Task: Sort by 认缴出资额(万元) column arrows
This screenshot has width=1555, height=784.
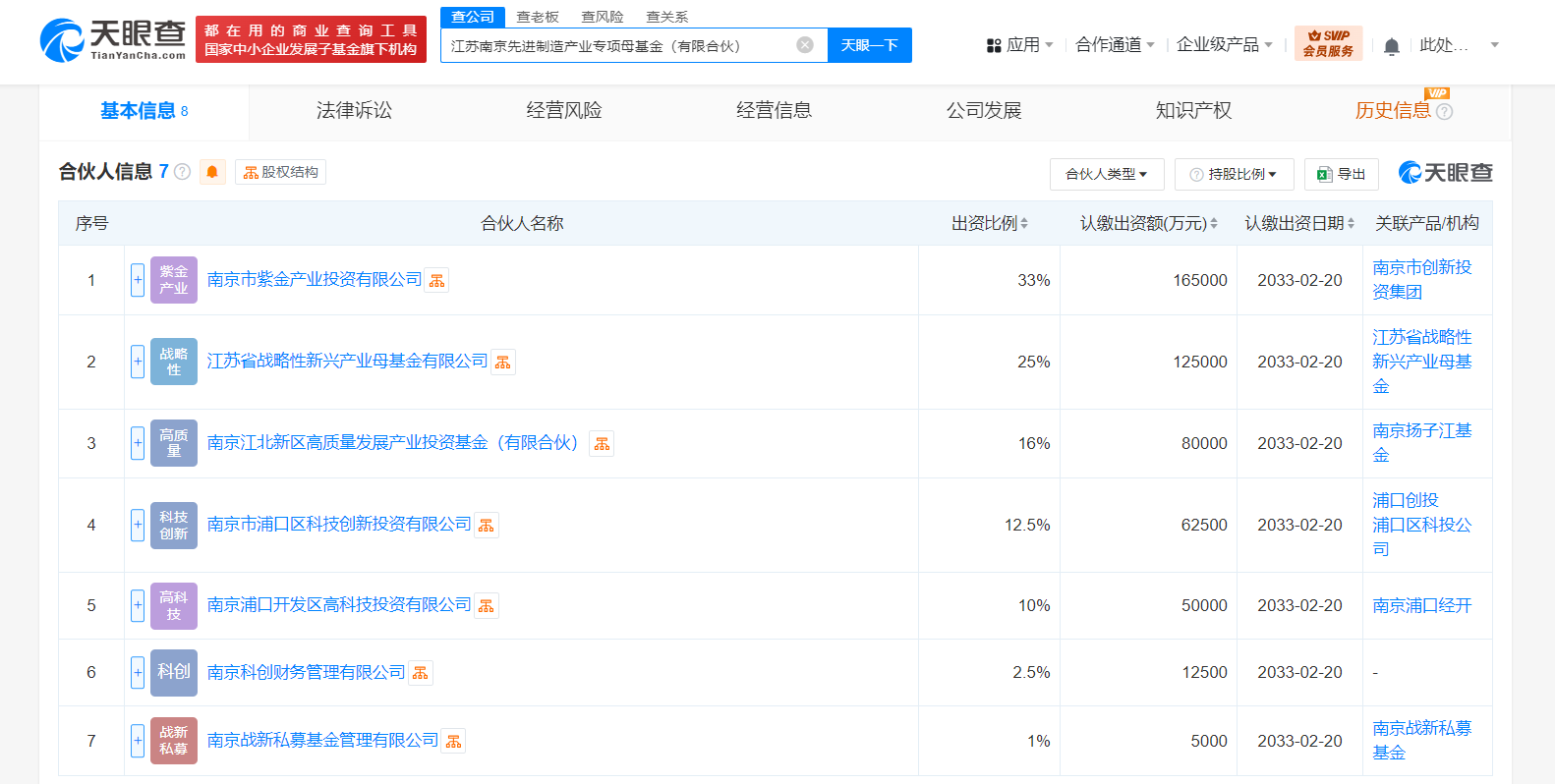Action: coord(1214,224)
